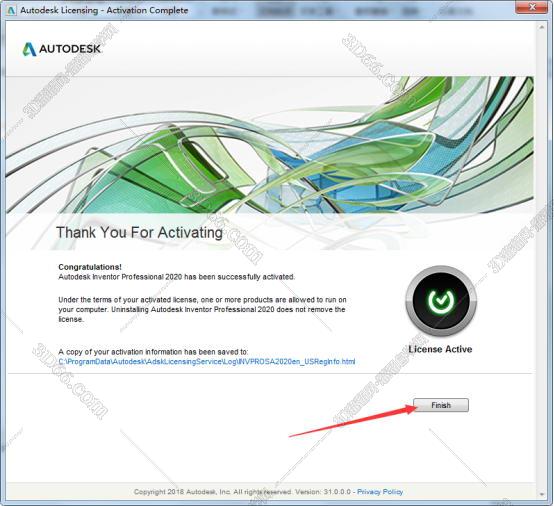Viewport: 554px width, 506px height.
Task: Click the AUTODESK wordmark text
Action: tap(70, 49)
